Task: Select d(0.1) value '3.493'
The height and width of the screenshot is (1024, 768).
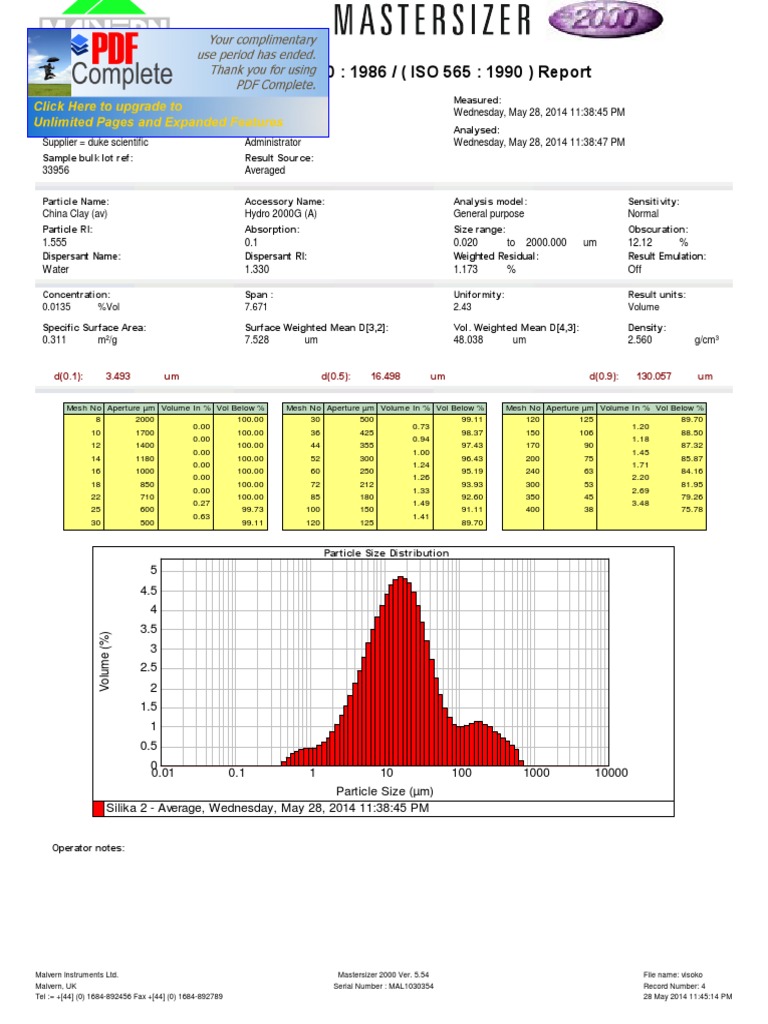Action: point(118,377)
